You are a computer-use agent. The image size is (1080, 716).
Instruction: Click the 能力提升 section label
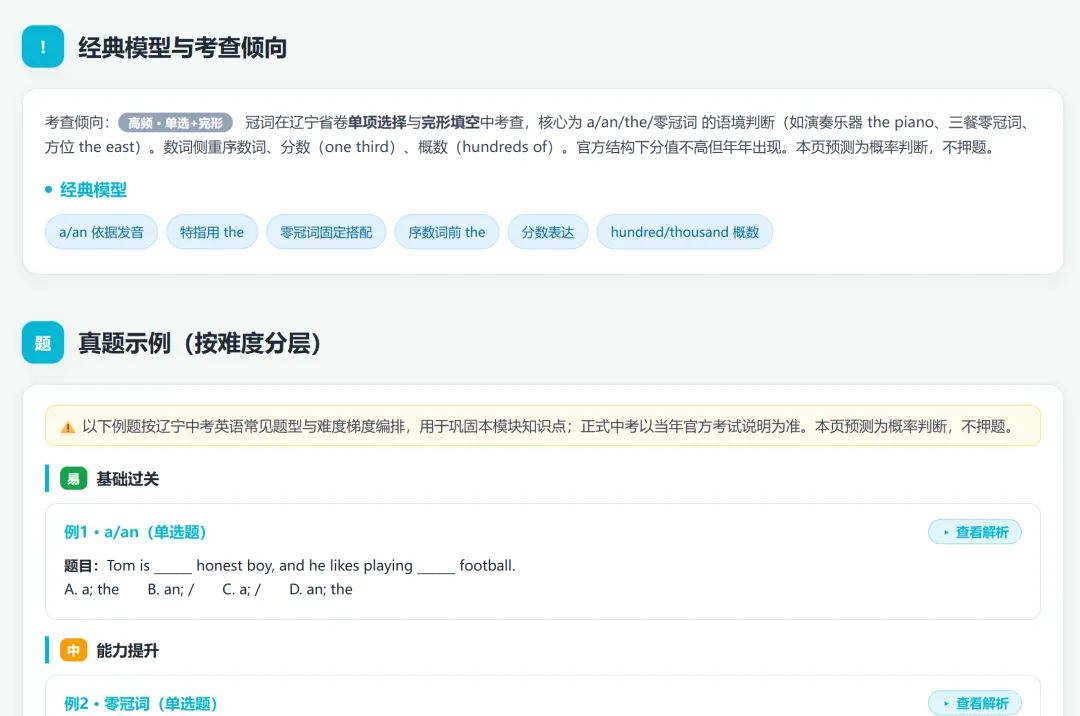[x=127, y=650]
